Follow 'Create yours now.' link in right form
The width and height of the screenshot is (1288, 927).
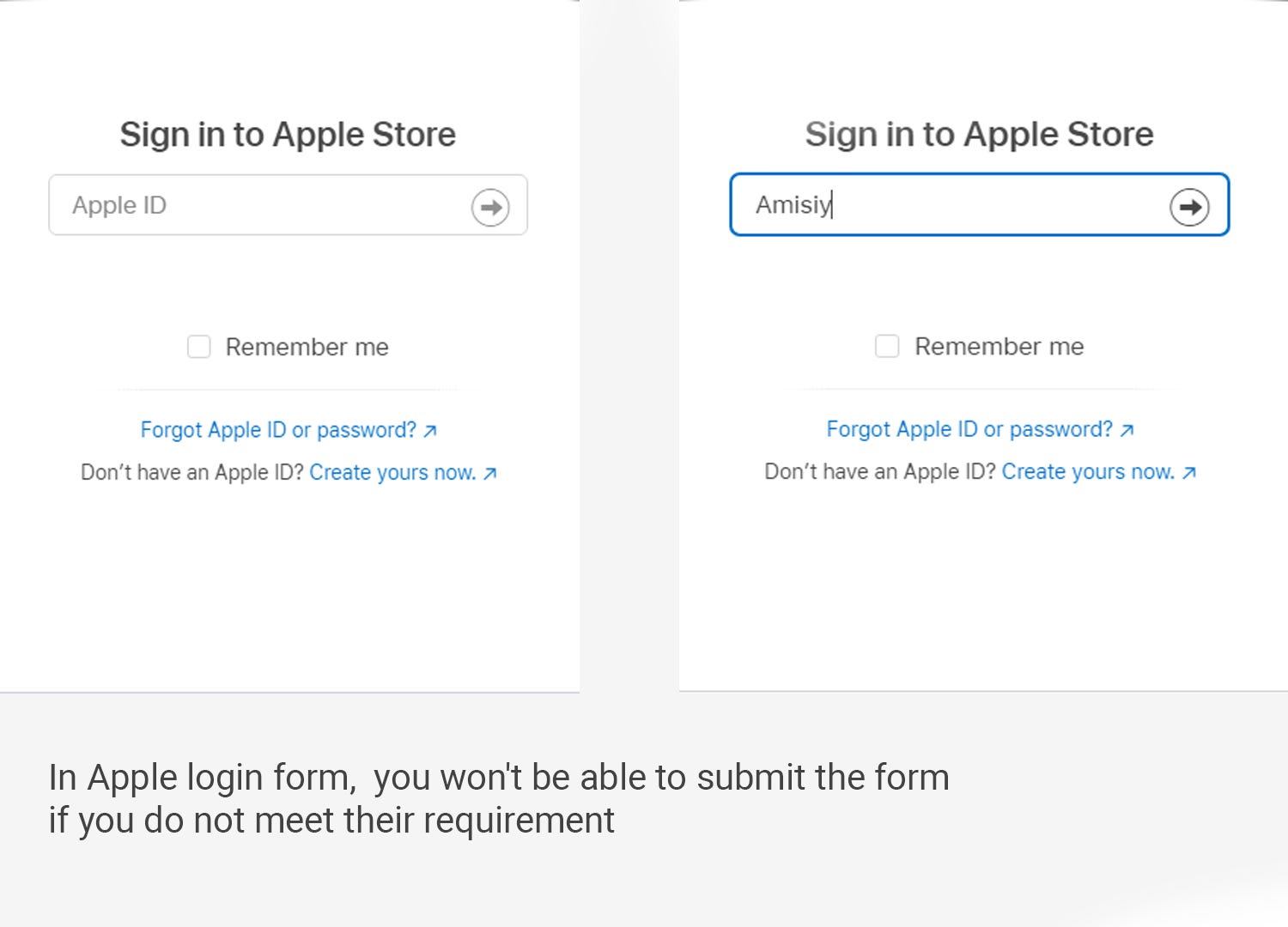pyautogui.click(x=1099, y=472)
